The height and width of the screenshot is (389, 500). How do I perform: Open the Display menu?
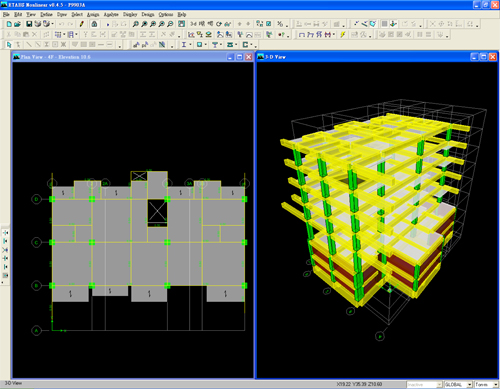(x=130, y=14)
